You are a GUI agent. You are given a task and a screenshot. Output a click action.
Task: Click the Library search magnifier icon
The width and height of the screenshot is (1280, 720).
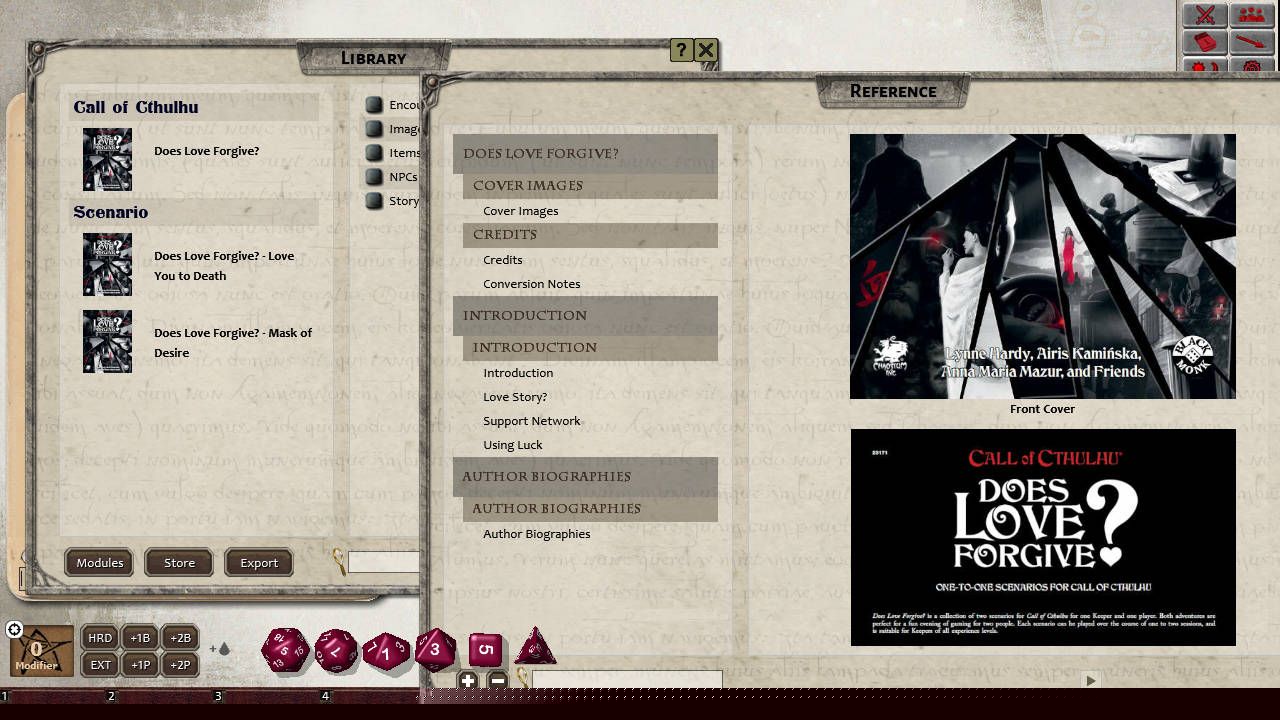(x=339, y=562)
